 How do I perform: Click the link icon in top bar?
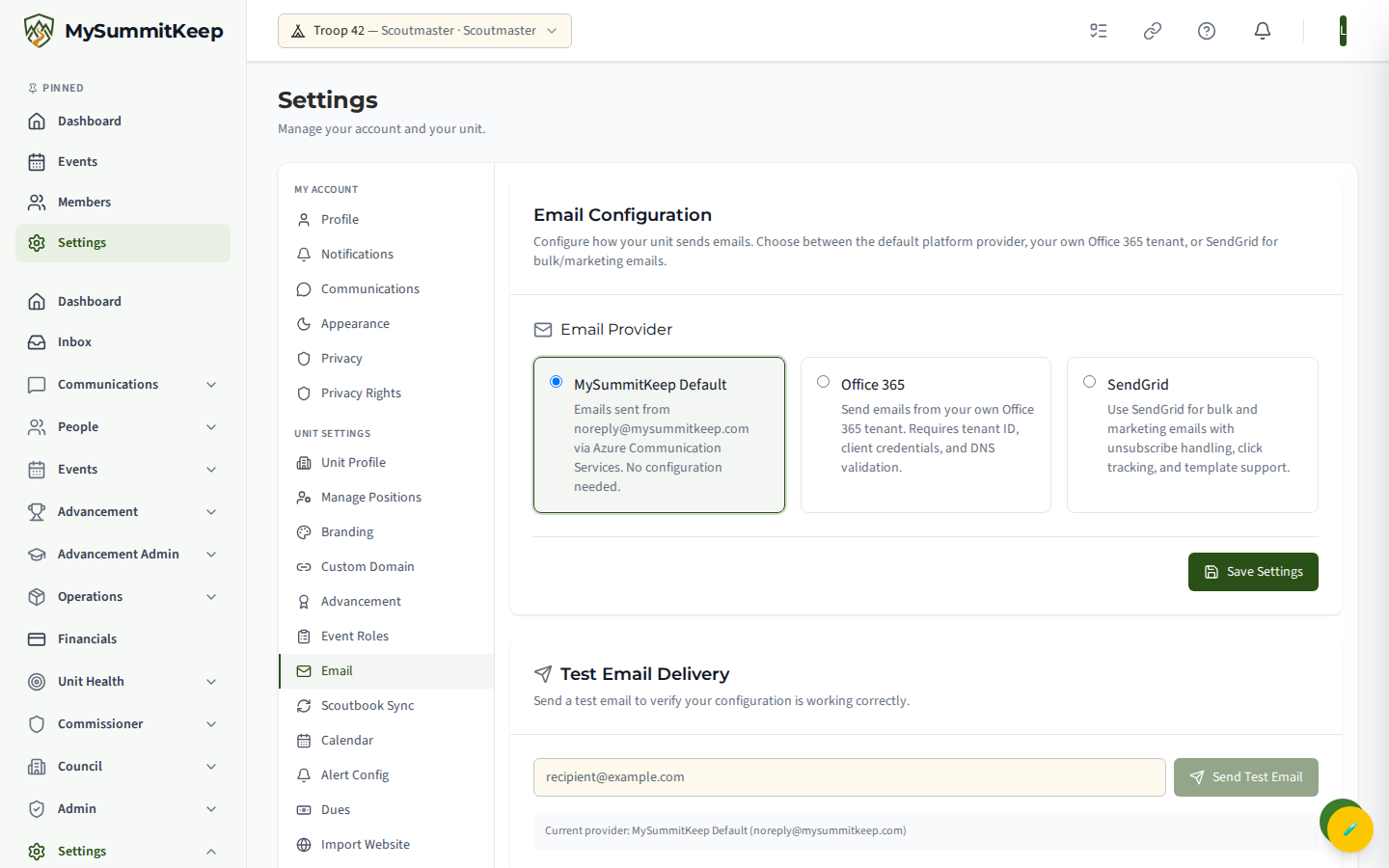(1153, 31)
